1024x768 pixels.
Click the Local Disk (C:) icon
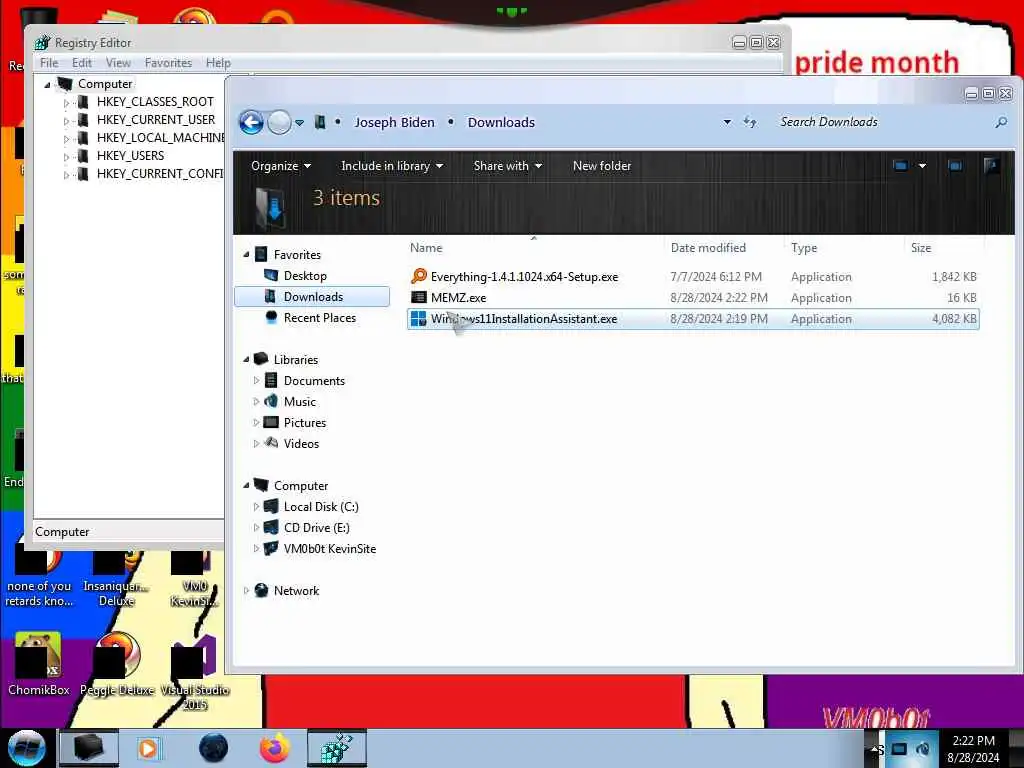271,506
